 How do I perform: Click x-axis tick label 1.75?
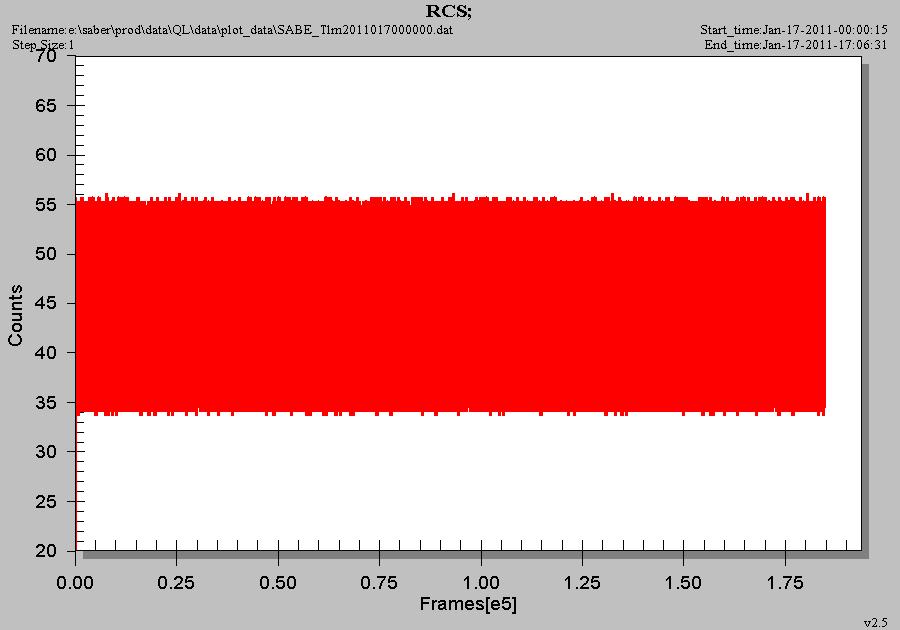click(x=785, y=583)
